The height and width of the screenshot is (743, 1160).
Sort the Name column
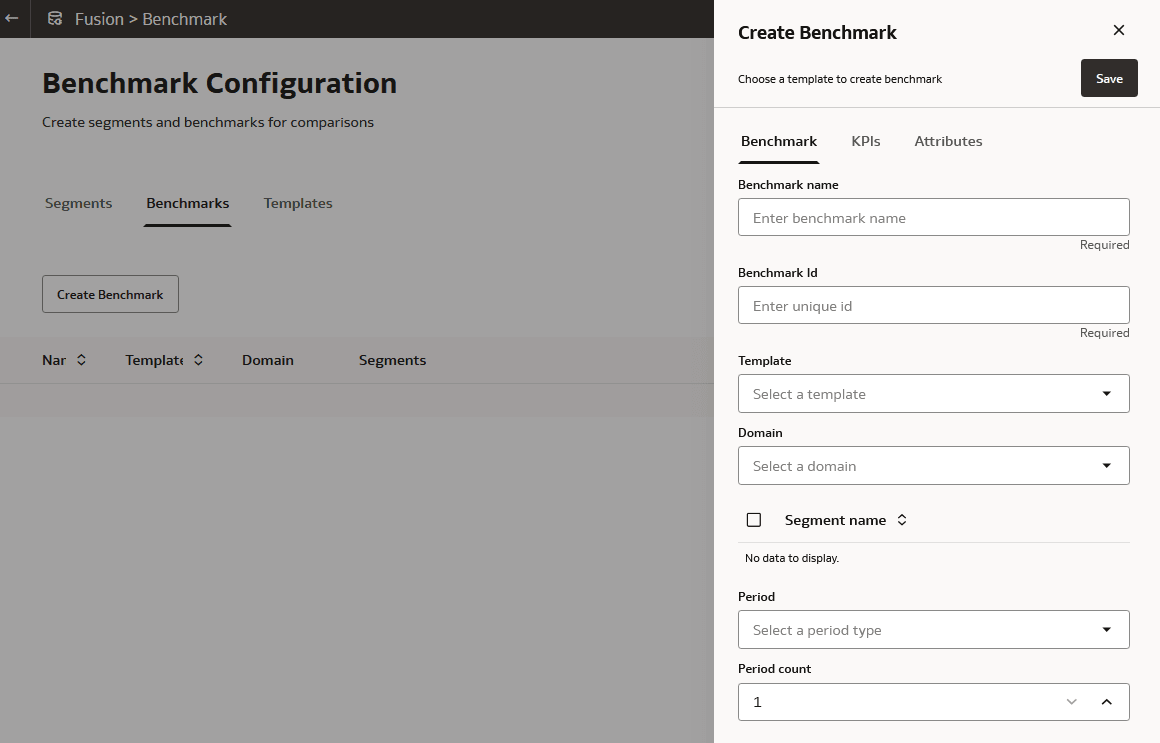(x=81, y=360)
